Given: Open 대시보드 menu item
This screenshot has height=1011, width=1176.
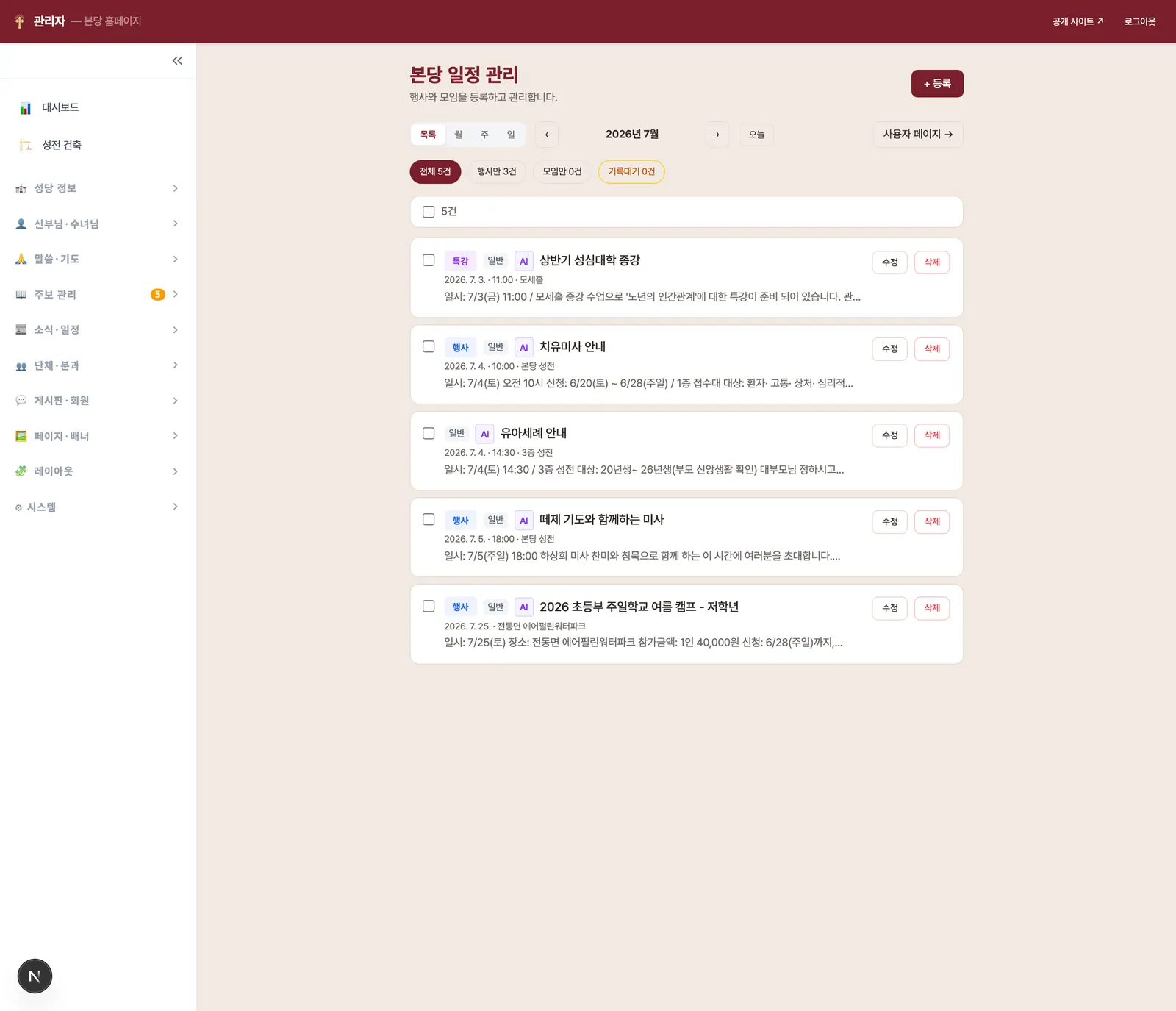Looking at the screenshot, I should [98, 108].
